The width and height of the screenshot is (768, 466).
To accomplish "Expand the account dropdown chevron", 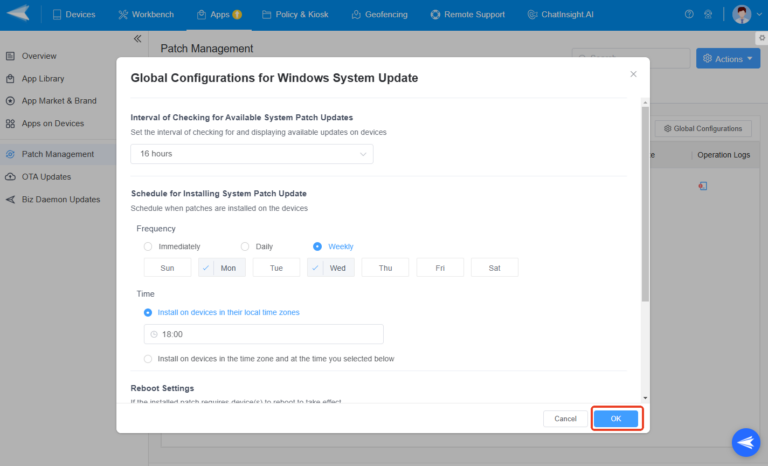I will tap(759, 15).
